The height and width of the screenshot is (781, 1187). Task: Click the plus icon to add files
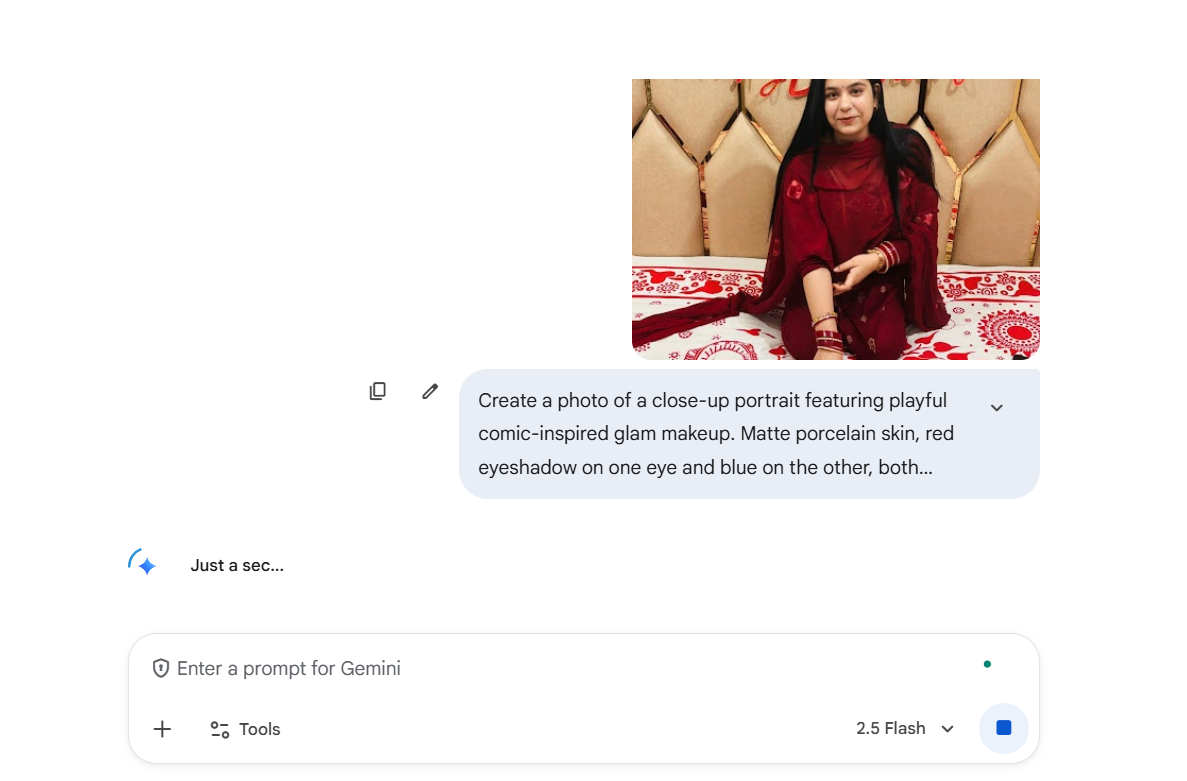tap(162, 729)
